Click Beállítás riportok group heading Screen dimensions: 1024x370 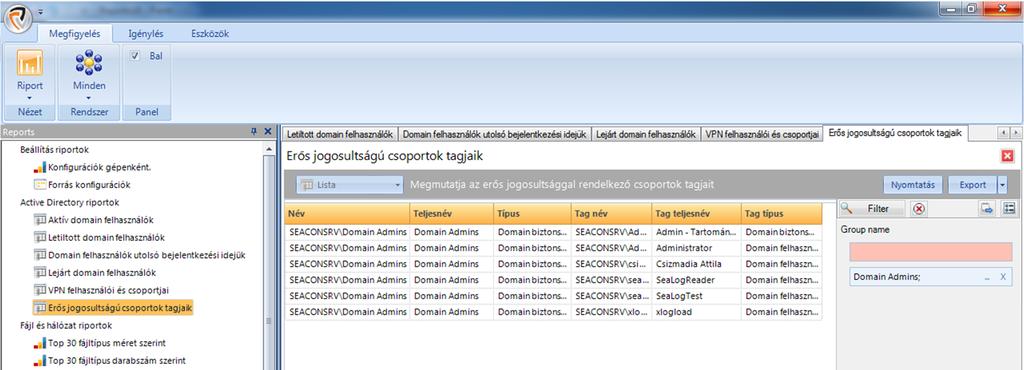pos(54,149)
